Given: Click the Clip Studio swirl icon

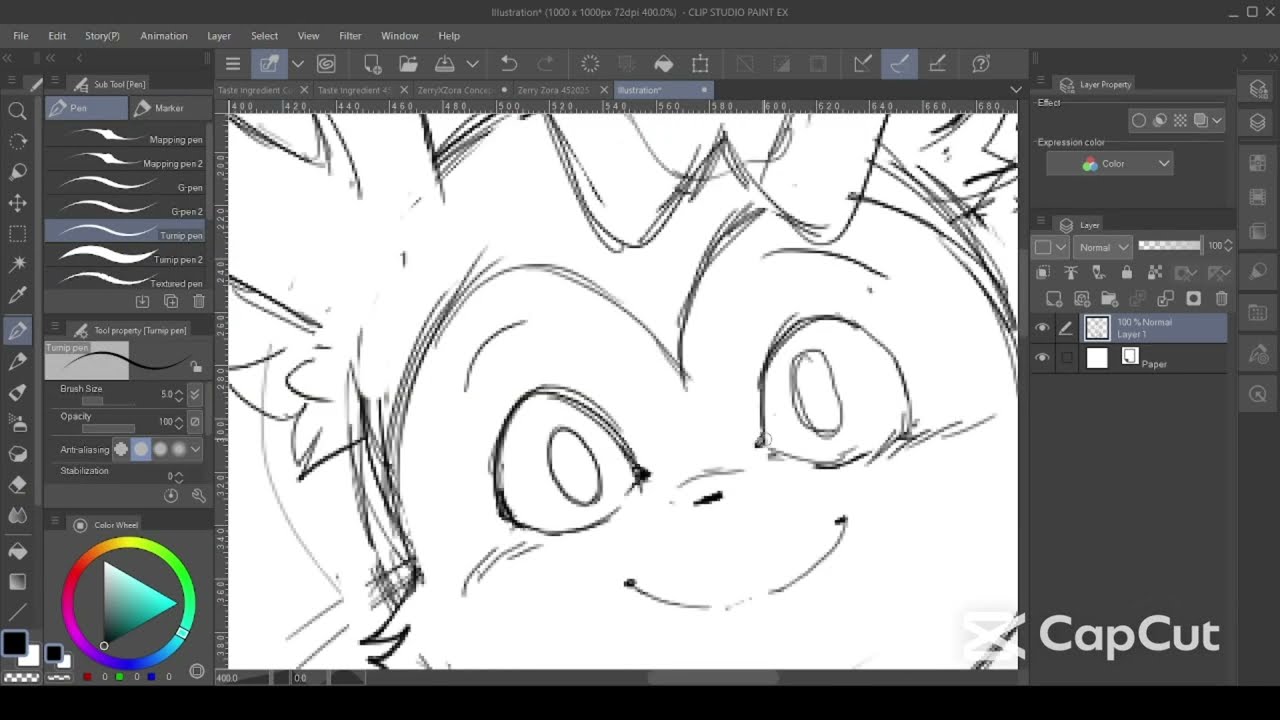Looking at the screenshot, I should [326, 64].
